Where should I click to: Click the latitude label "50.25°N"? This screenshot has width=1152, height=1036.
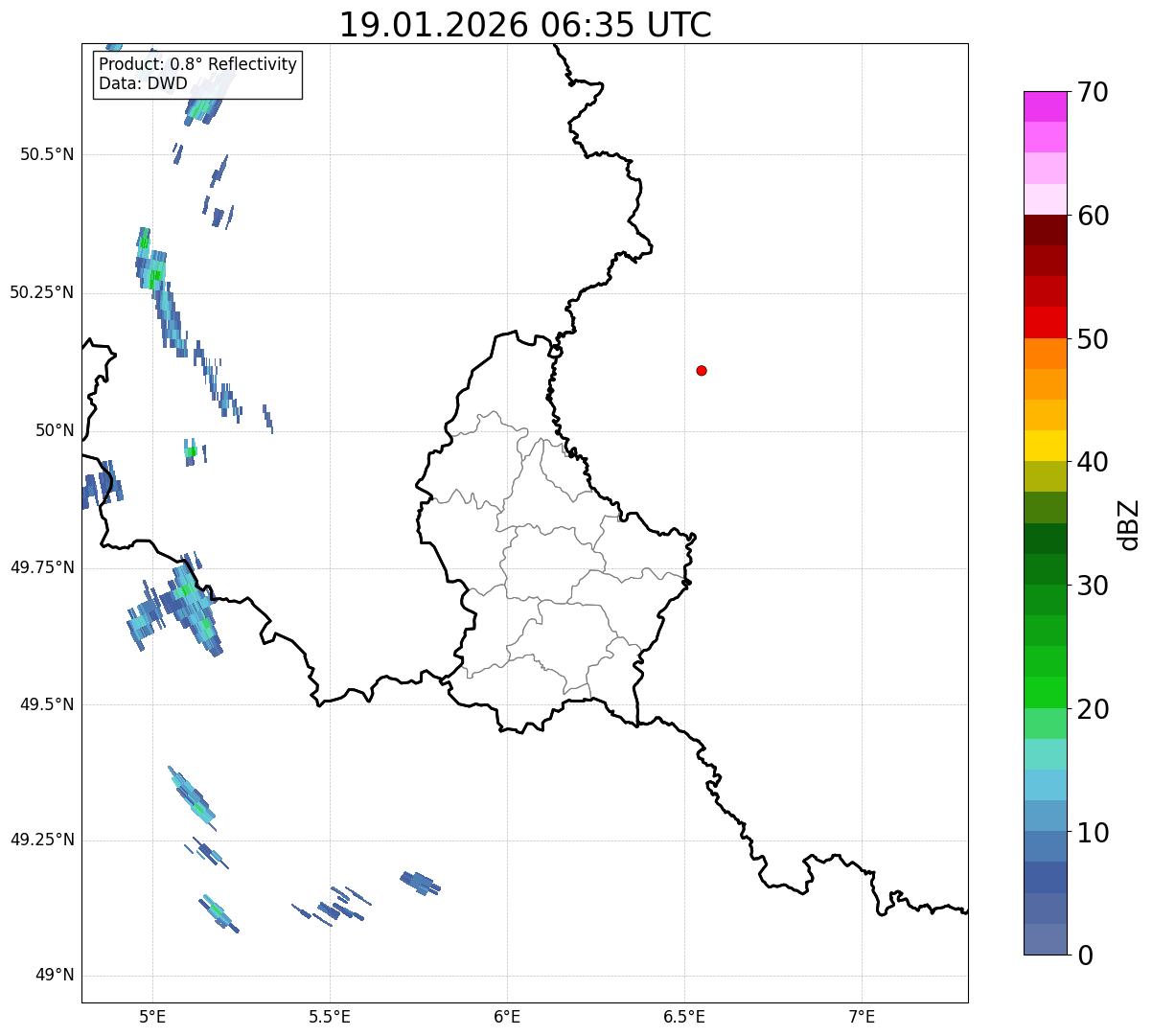click(42, 292)
